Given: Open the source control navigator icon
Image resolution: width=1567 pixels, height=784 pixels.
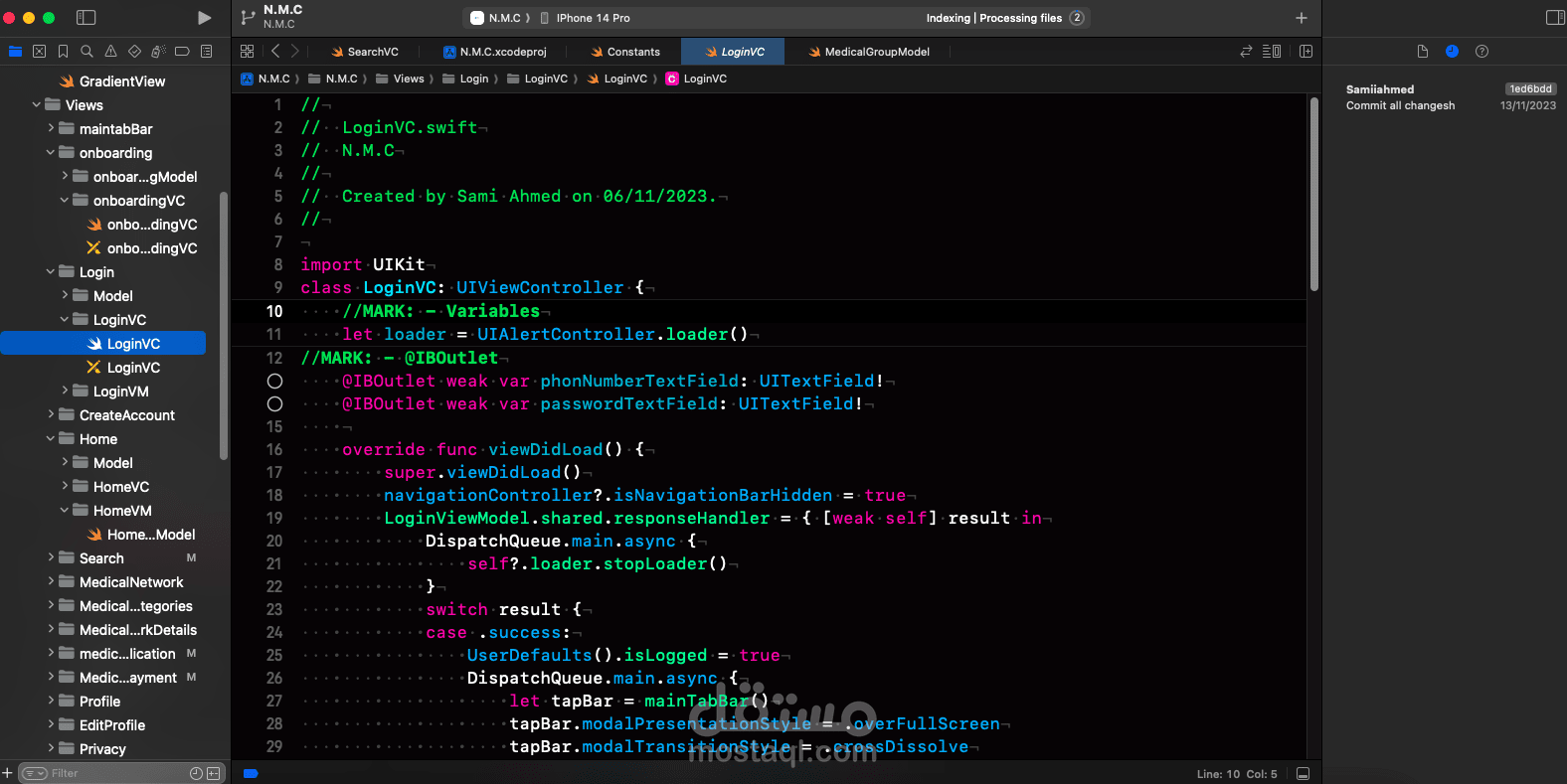Looking at the screenshot, I should (x=39, y=51).
